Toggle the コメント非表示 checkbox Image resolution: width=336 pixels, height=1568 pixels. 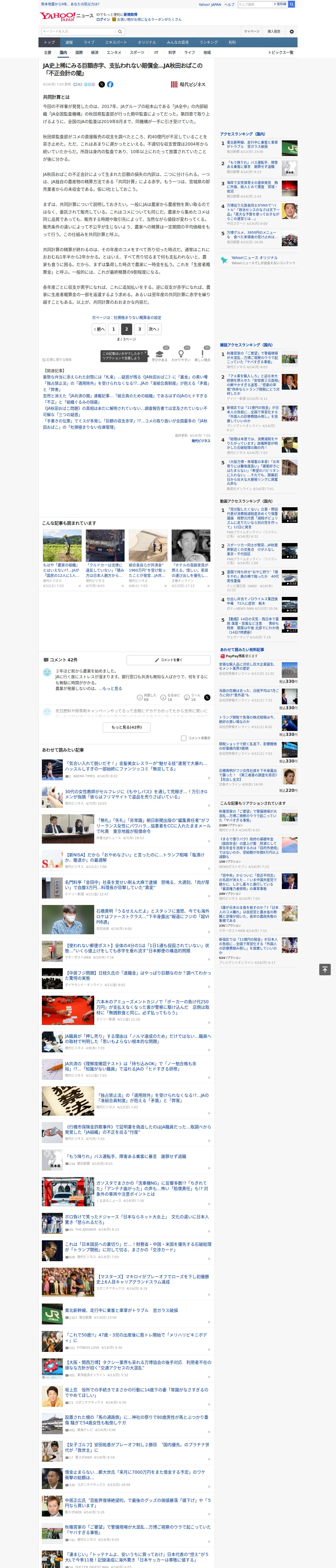pyautogui.click(x=183, y=738)
